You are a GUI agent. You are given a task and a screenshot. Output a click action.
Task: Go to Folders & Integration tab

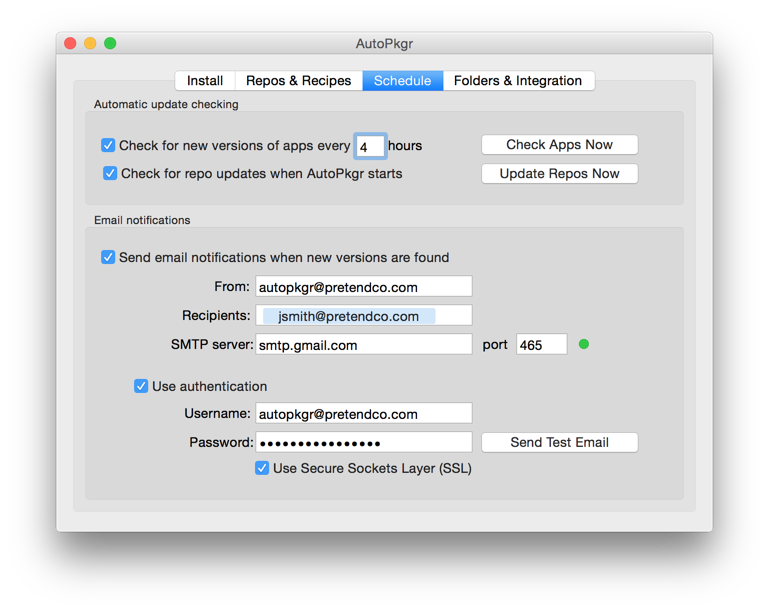click(x=518, y=80)
